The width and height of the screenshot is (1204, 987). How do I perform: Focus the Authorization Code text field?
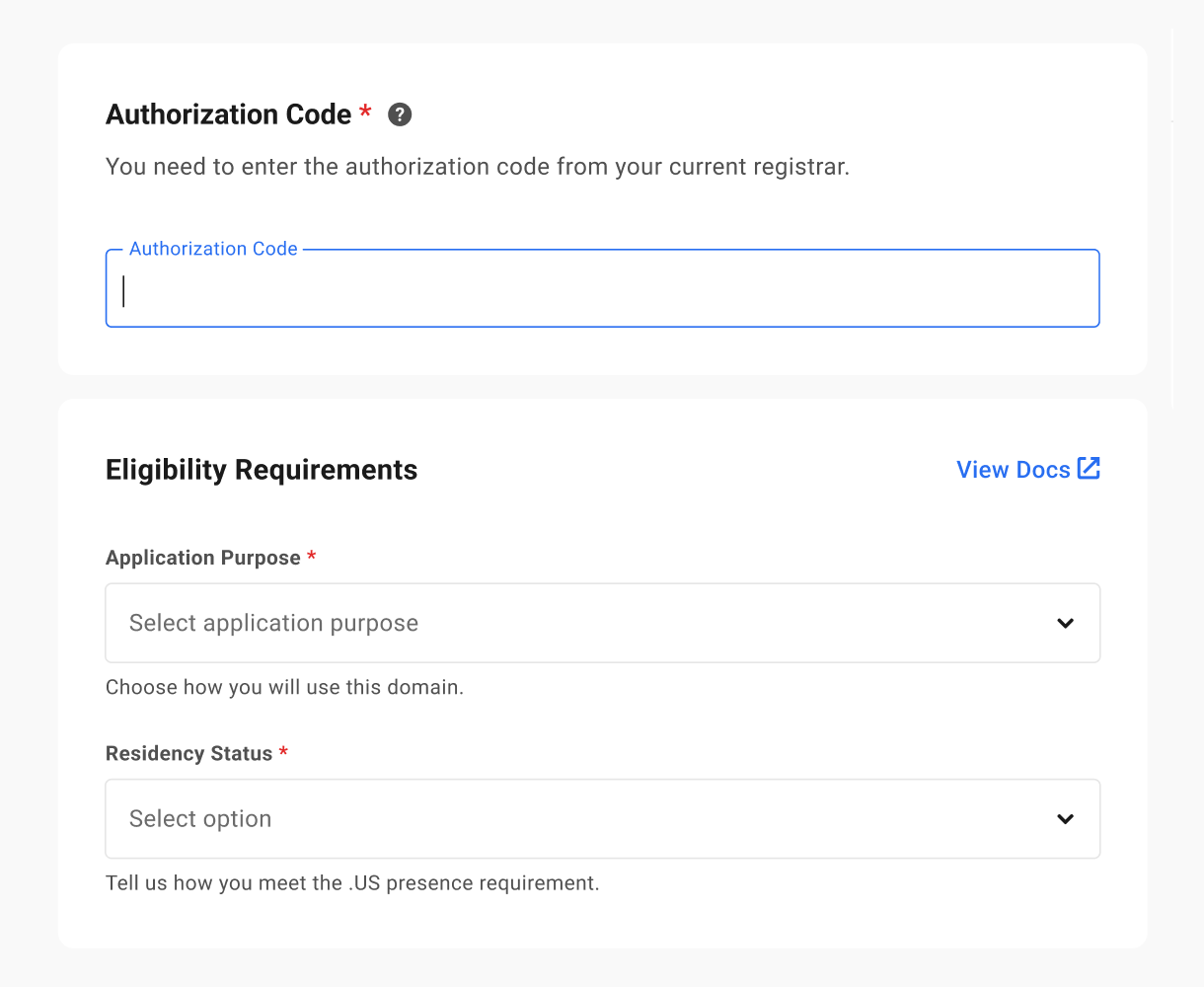[x=602, y=291]
